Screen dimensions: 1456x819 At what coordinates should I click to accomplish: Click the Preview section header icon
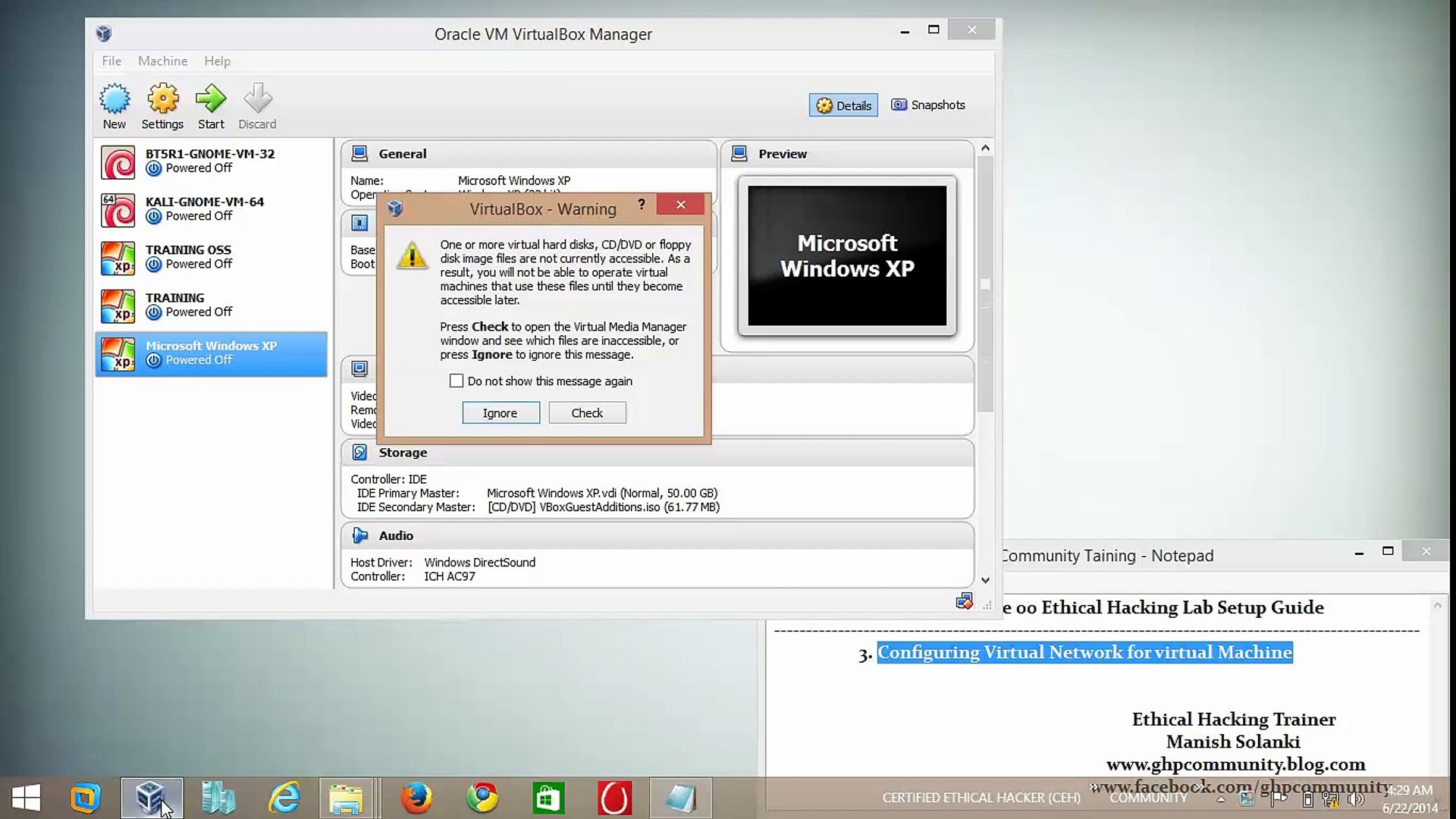(x=739, y=153)
